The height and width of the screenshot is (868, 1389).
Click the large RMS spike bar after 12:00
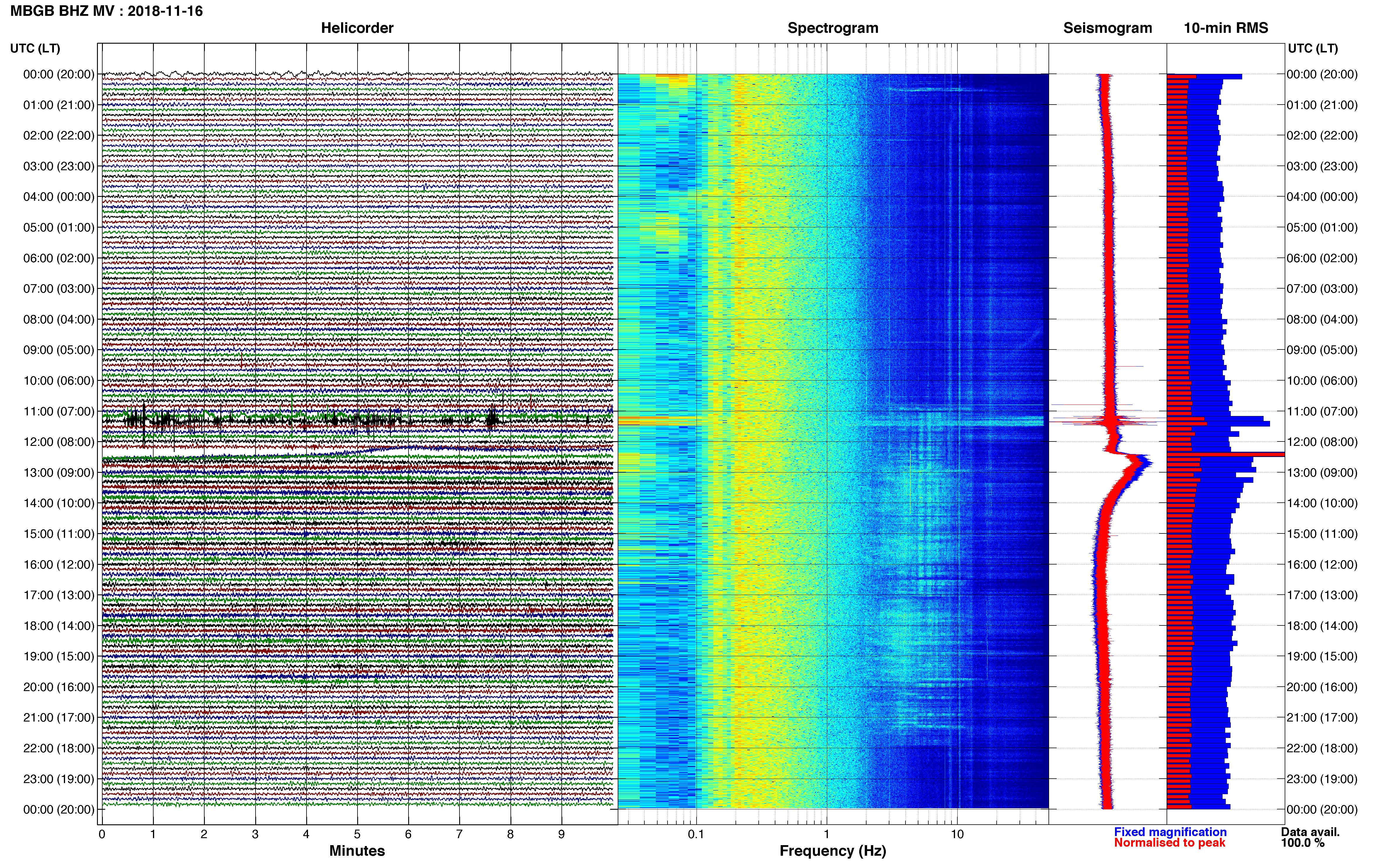(1225, 455)
